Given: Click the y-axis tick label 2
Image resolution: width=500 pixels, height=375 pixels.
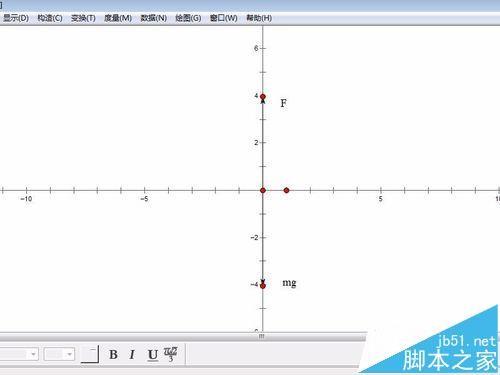Looking at the screenshot, I should pyautogui.click(x=256, y=143).
